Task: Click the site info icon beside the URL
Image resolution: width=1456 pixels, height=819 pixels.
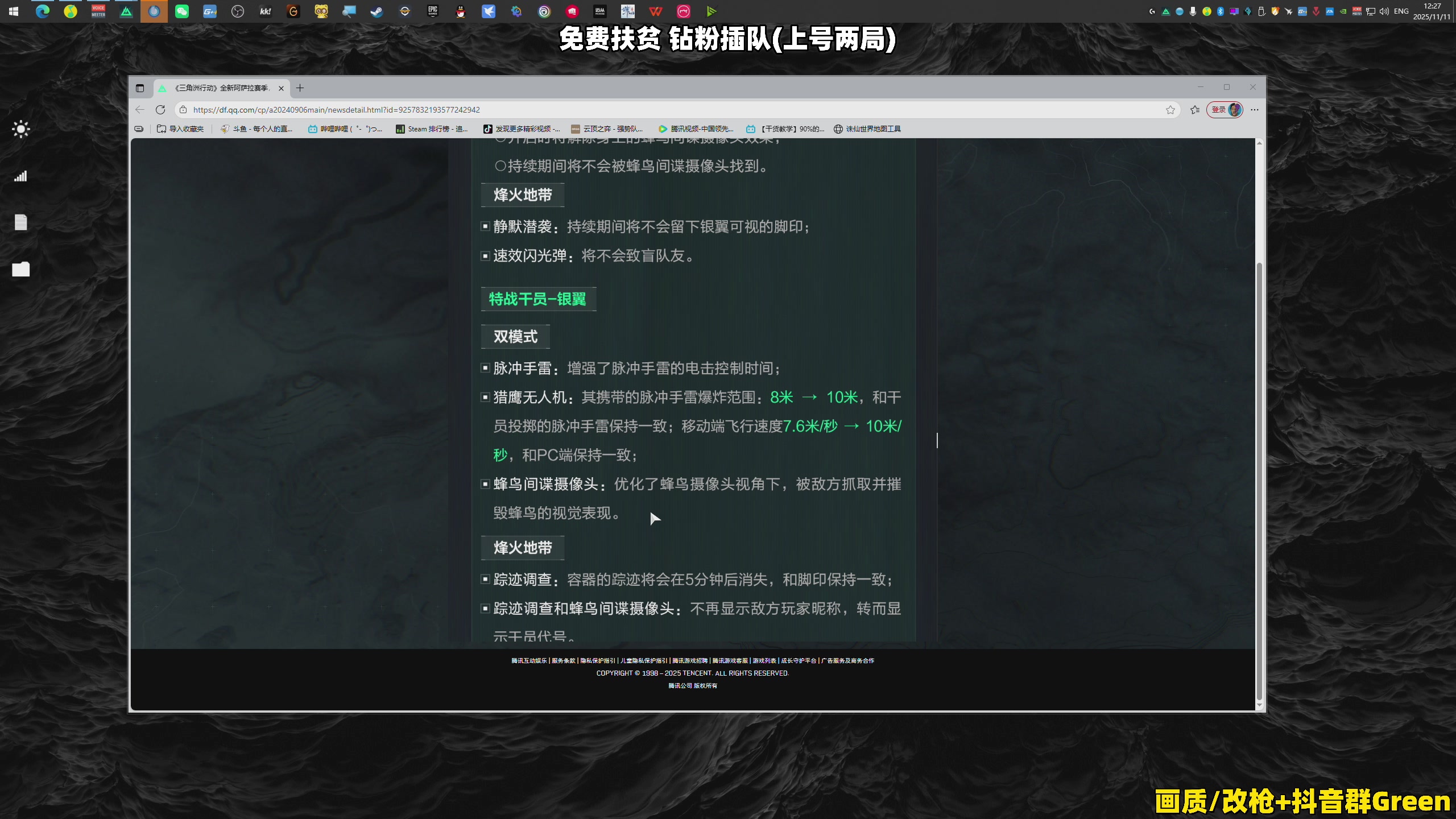Action: point(183,110)
